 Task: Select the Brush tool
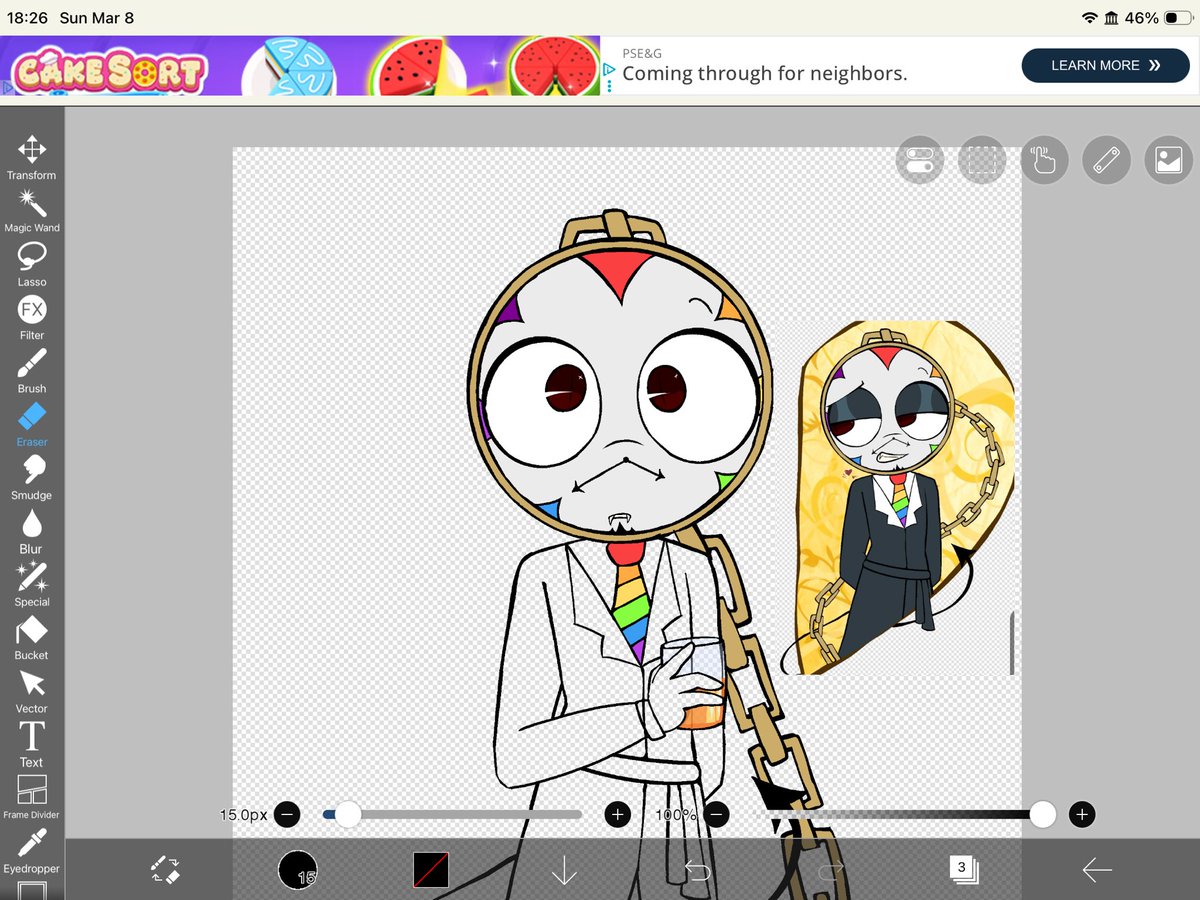[32, 371]
